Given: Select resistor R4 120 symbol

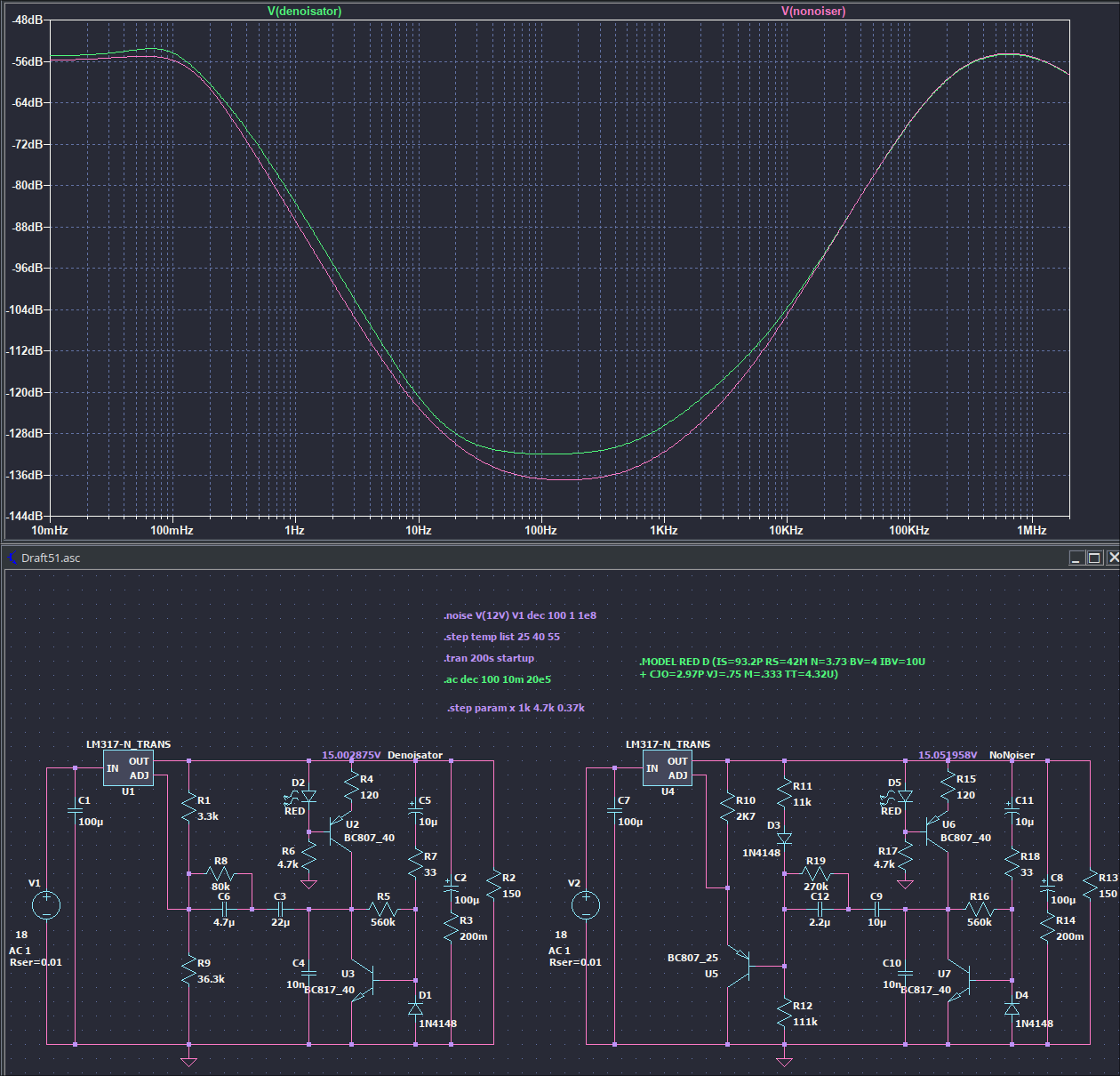Looking at the screenshot, I should (x=352, y=787).
